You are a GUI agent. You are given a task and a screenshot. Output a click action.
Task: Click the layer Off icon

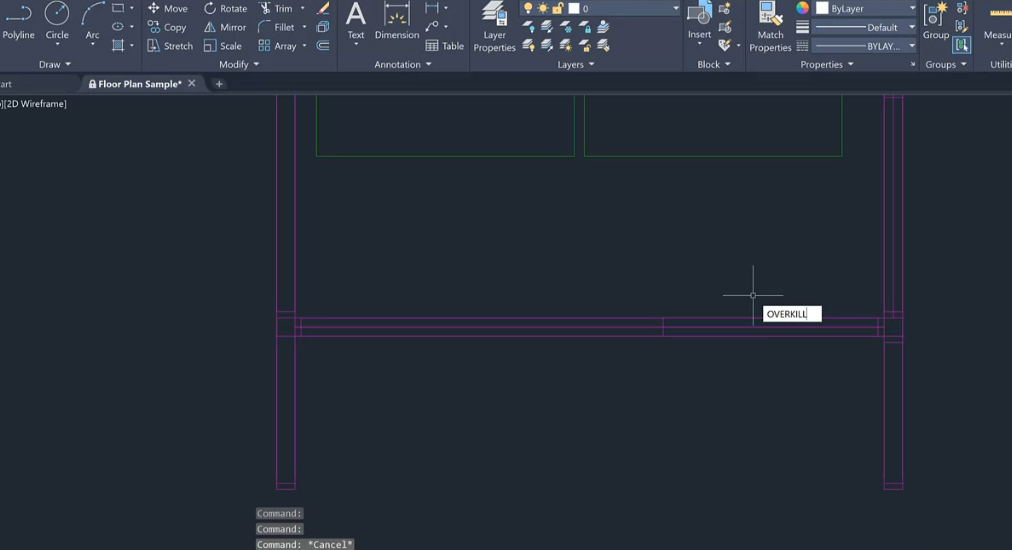pos(528,27)
